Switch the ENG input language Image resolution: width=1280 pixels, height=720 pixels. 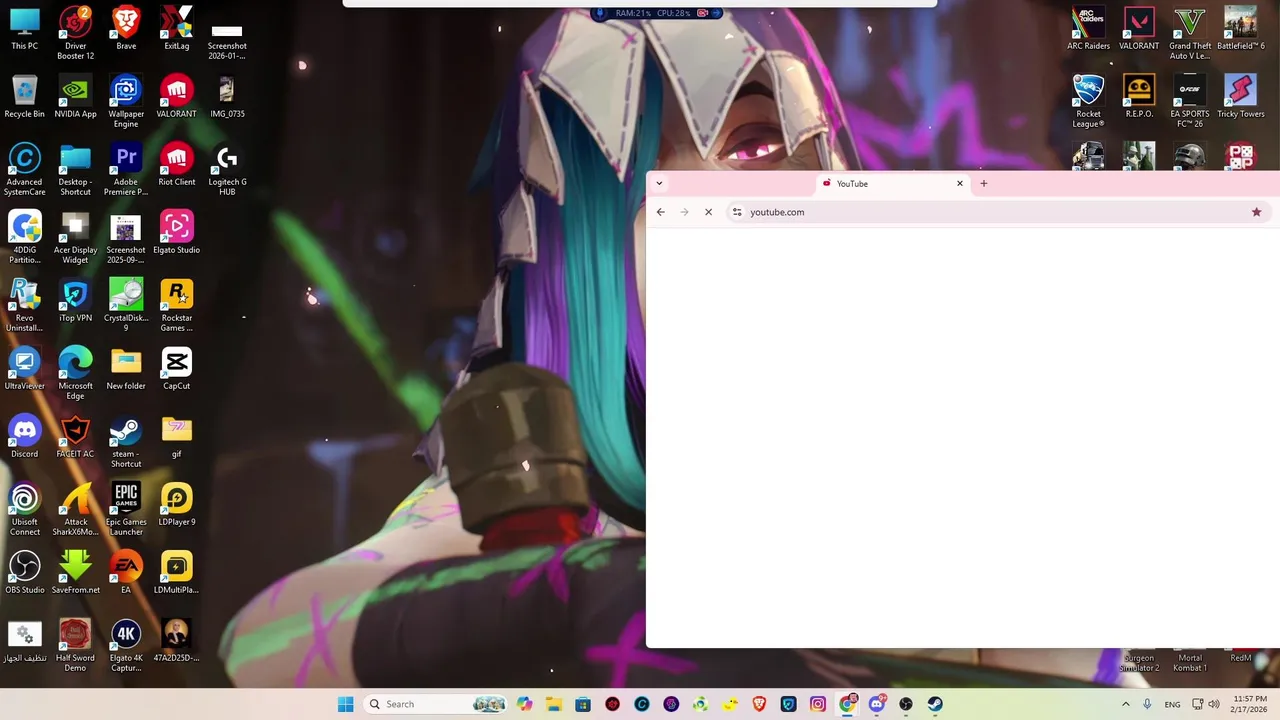(x=1172, y=704)
